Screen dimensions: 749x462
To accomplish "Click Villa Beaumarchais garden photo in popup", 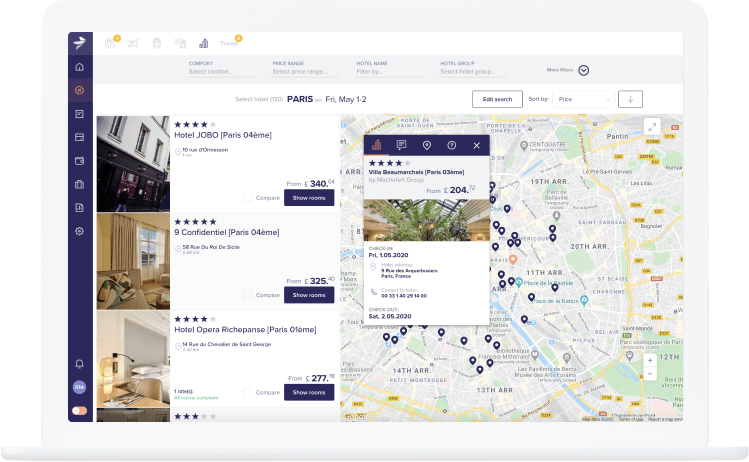I will click(427, 220).
